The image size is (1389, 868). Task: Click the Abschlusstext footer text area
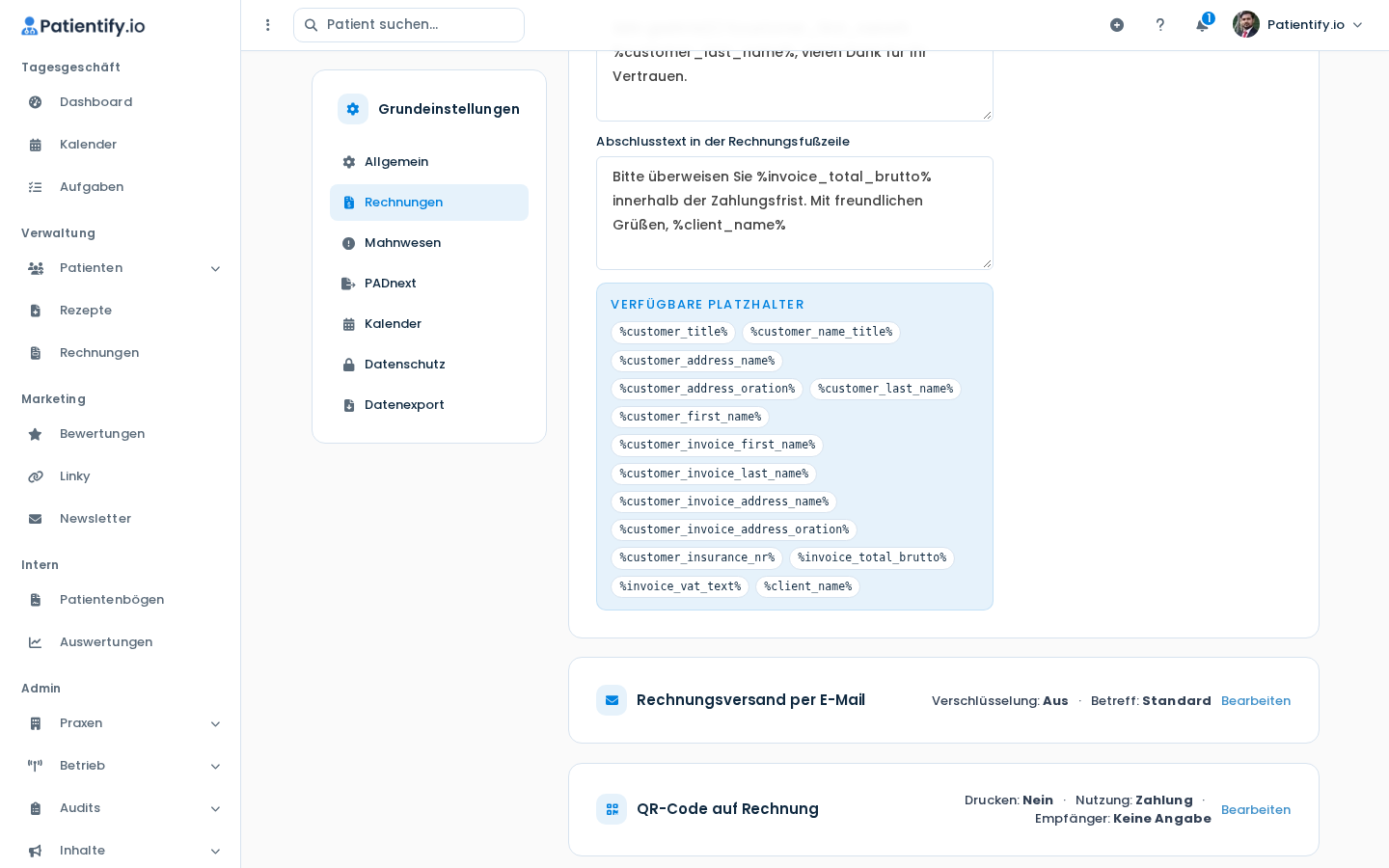coord(795,213)
